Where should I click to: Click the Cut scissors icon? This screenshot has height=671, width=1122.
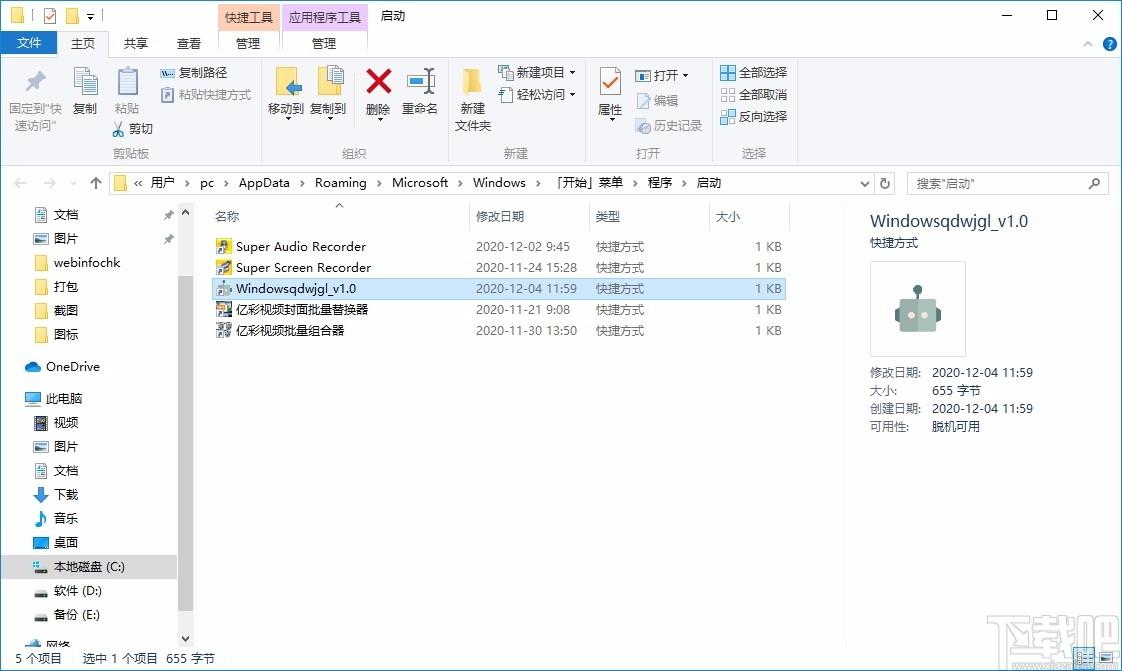[118, 129]
